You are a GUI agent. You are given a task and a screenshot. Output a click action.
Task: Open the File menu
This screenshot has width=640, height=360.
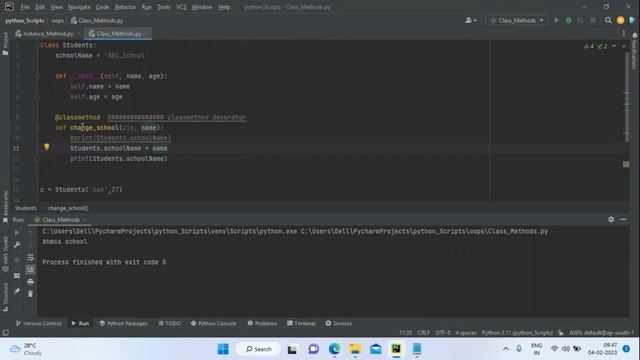(x=25, y=7)
